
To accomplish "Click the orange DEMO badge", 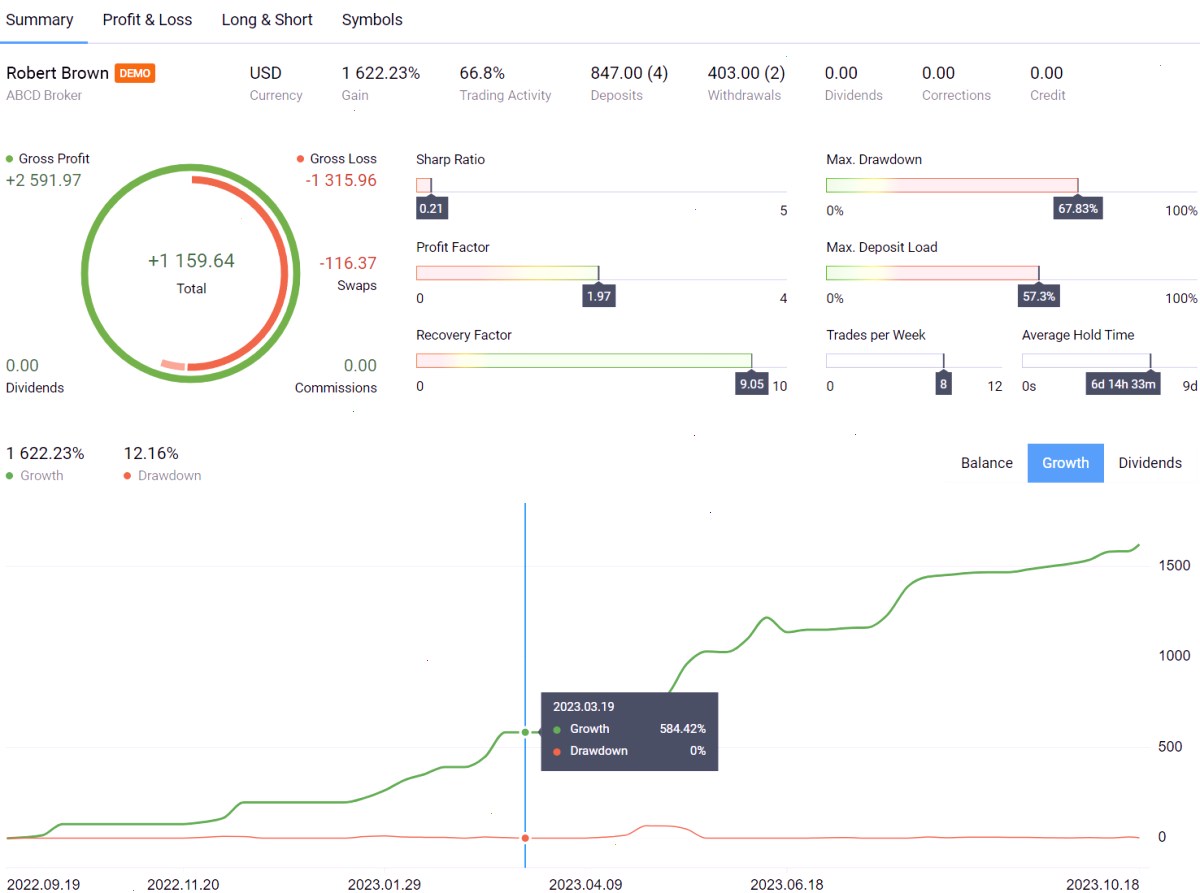I will pos(135,73).
